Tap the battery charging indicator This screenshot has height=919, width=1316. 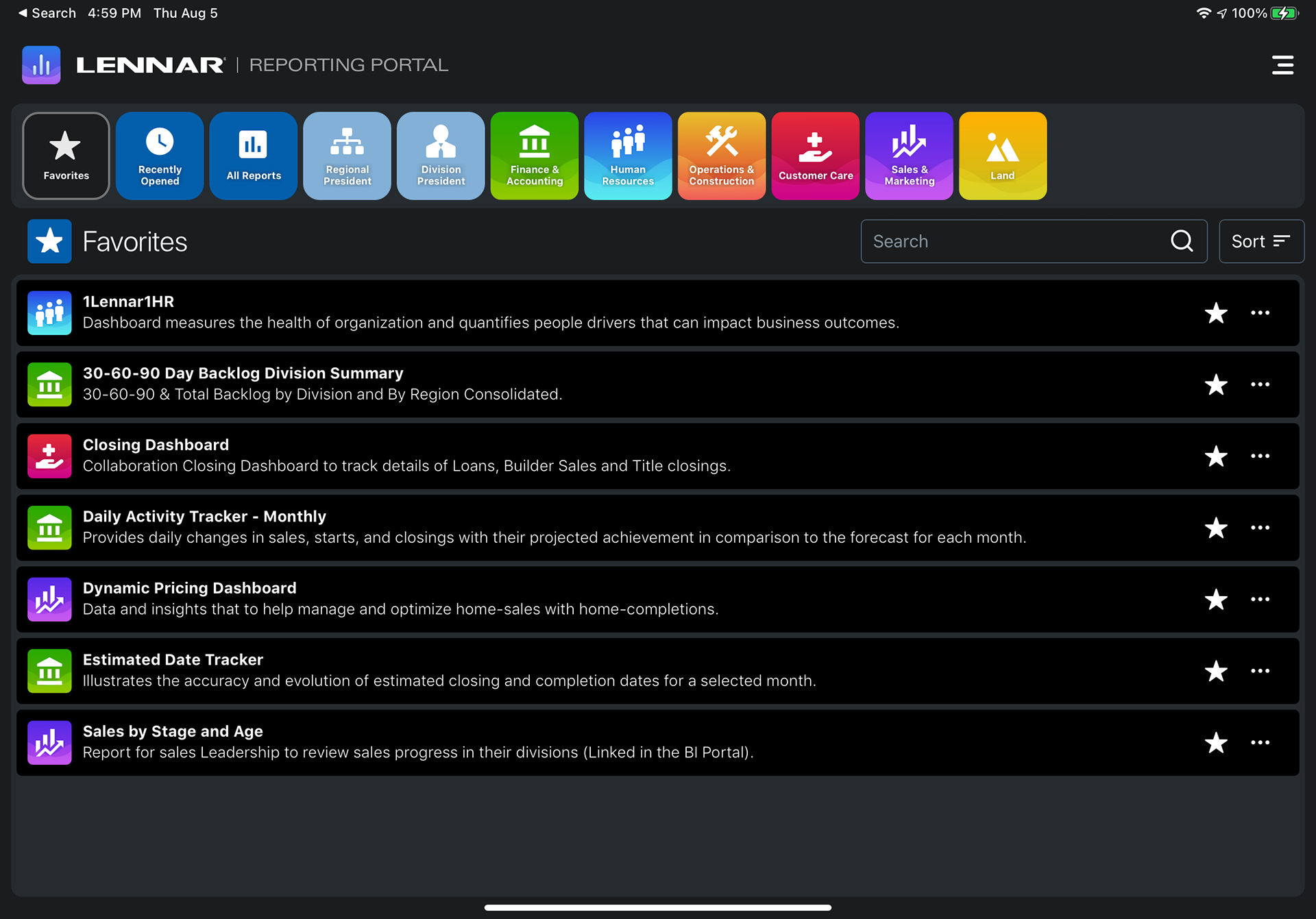[1284, 13]
